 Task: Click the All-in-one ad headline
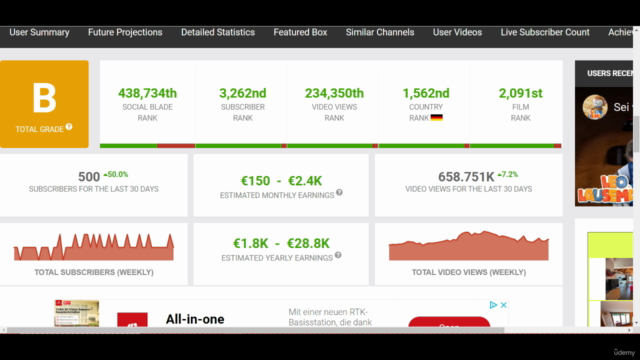[195, 319]
